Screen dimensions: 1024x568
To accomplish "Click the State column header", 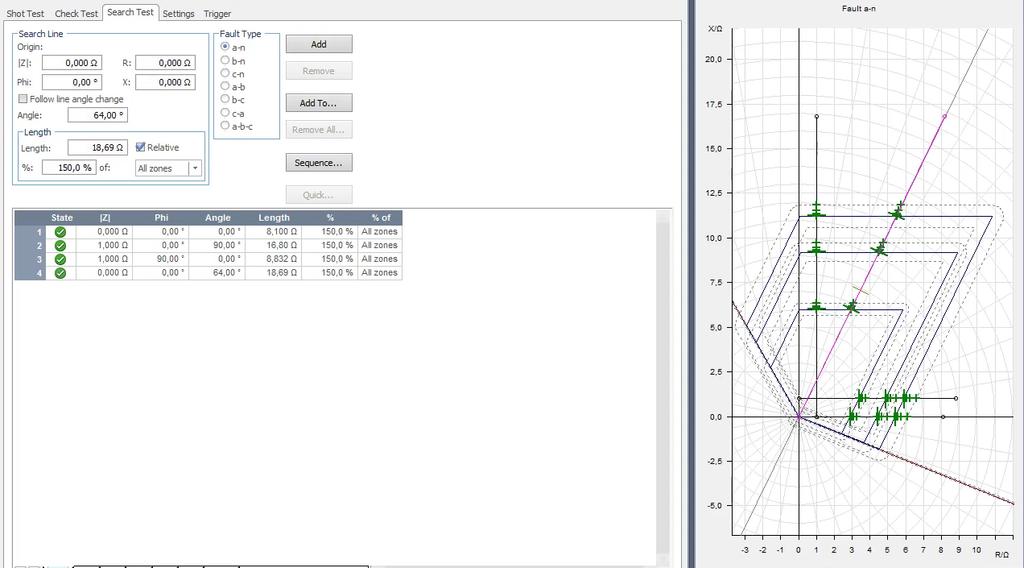I will [62, 218].
